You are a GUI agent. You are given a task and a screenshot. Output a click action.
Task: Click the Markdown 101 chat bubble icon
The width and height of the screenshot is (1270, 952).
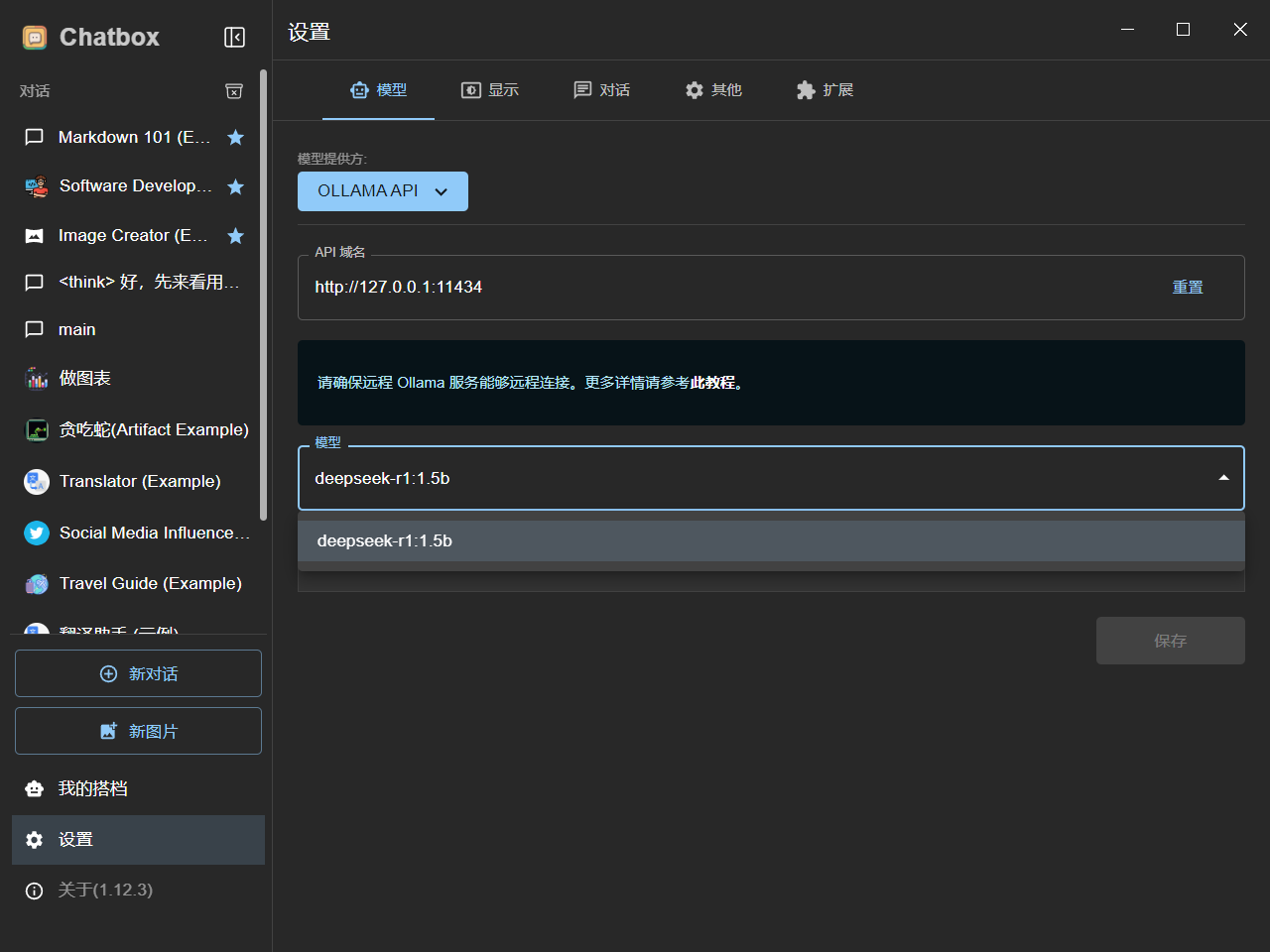pos(35,137)
